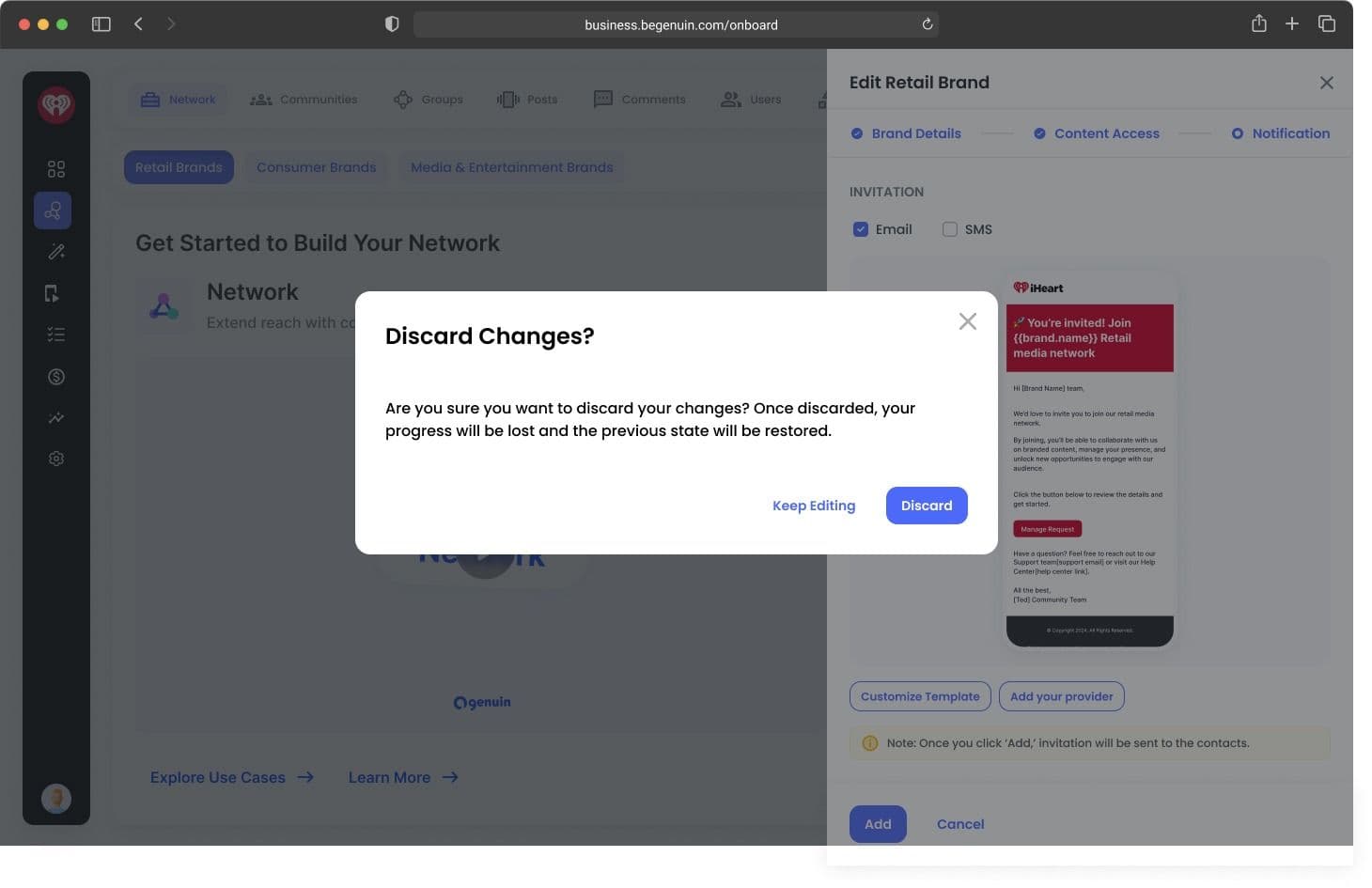1372x888 pixels.
Task: Toggle the browser sidebar icon
Action: (101, 24)
